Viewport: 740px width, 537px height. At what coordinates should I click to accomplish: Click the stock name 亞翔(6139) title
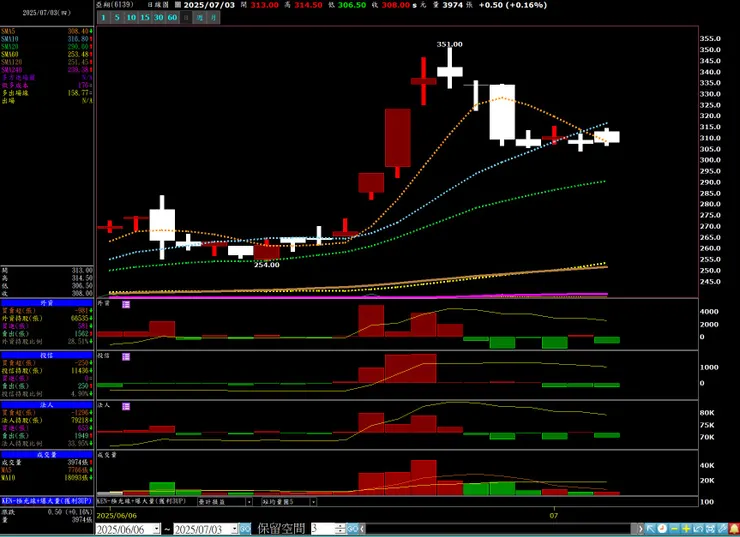115,5
